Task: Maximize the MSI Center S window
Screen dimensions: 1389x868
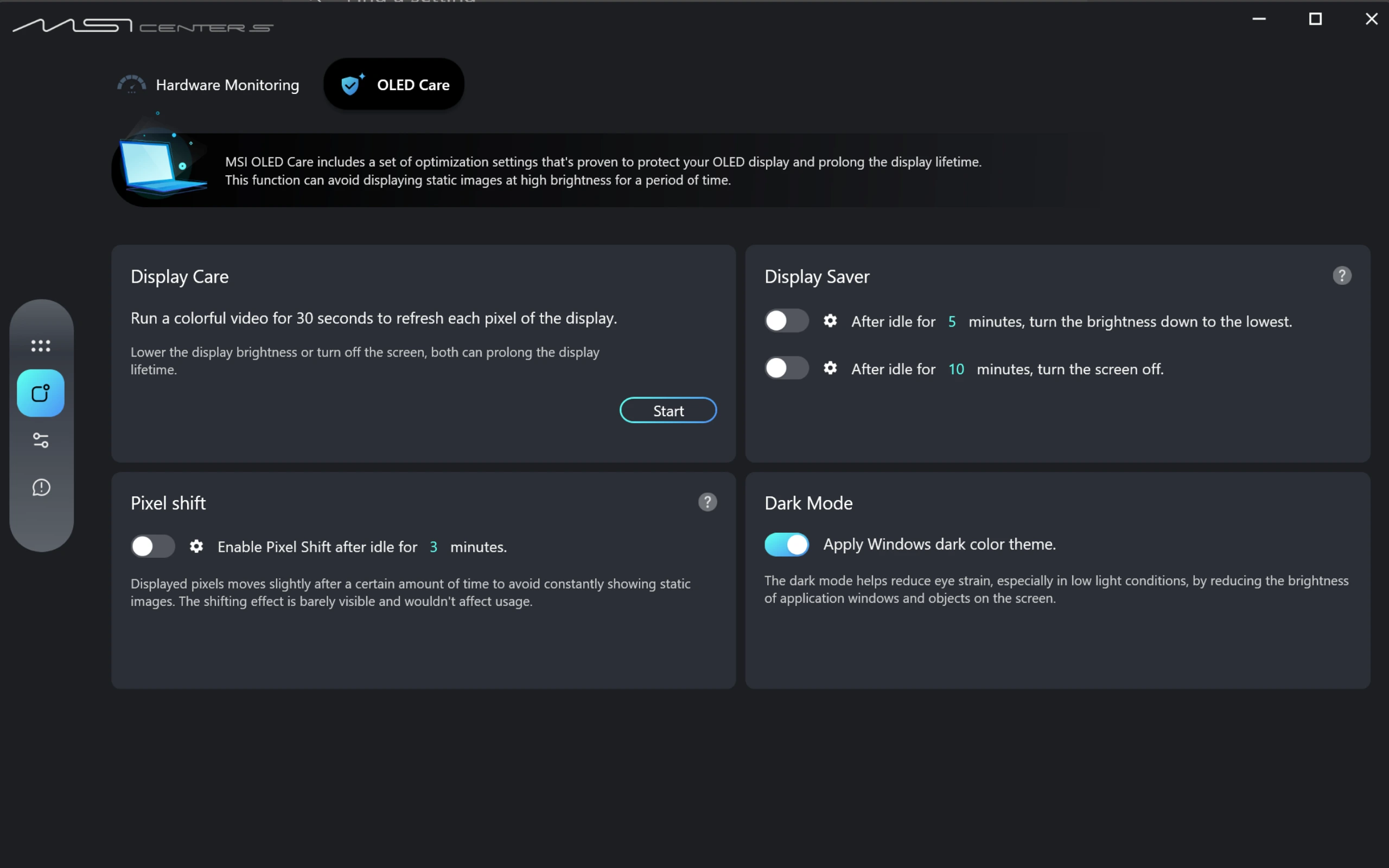Action: (x=1316, y=19)
